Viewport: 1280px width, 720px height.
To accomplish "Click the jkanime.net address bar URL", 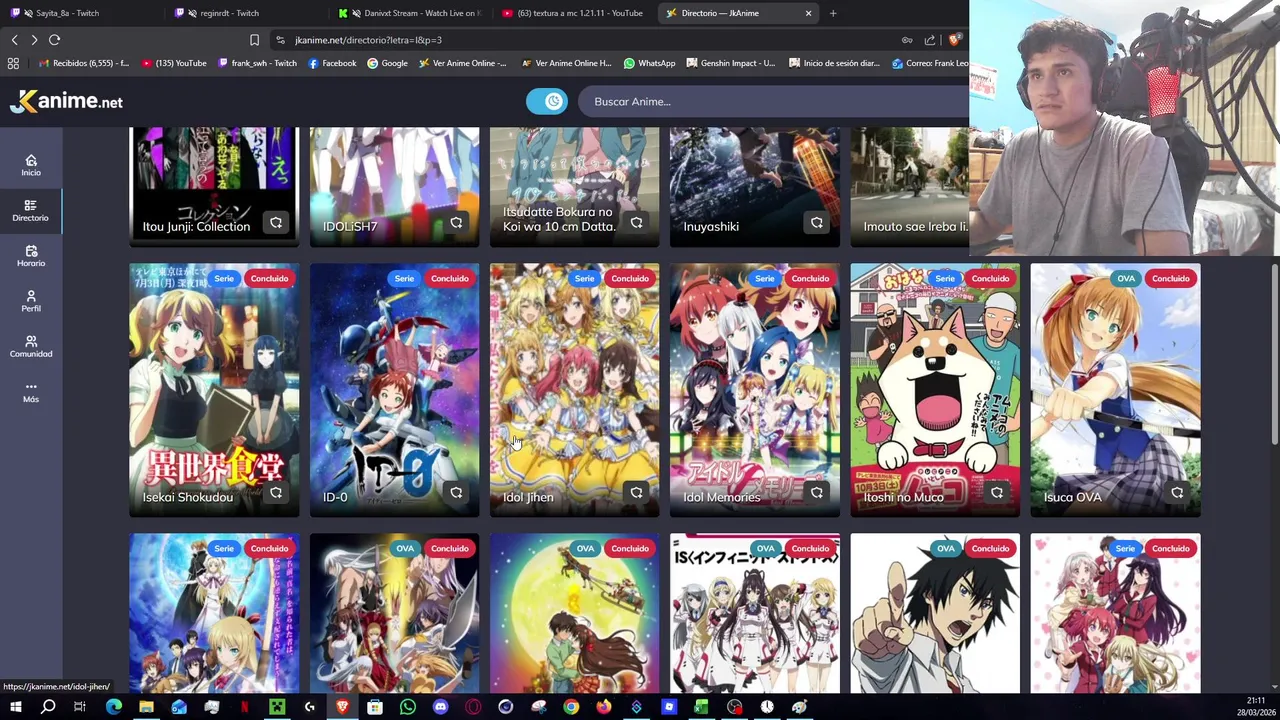I will click(368, 40).
